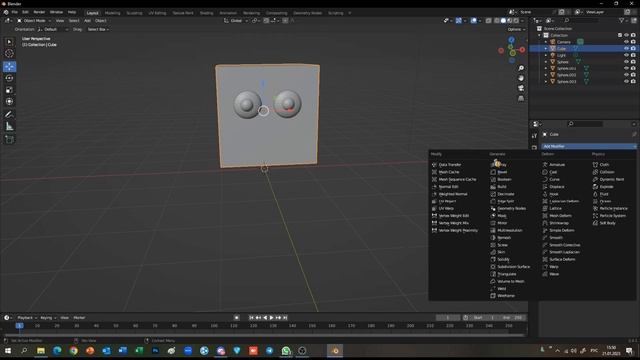Open the viewport Options dropdown
This screenshot has height=360, width=640.
coord(516,29)
